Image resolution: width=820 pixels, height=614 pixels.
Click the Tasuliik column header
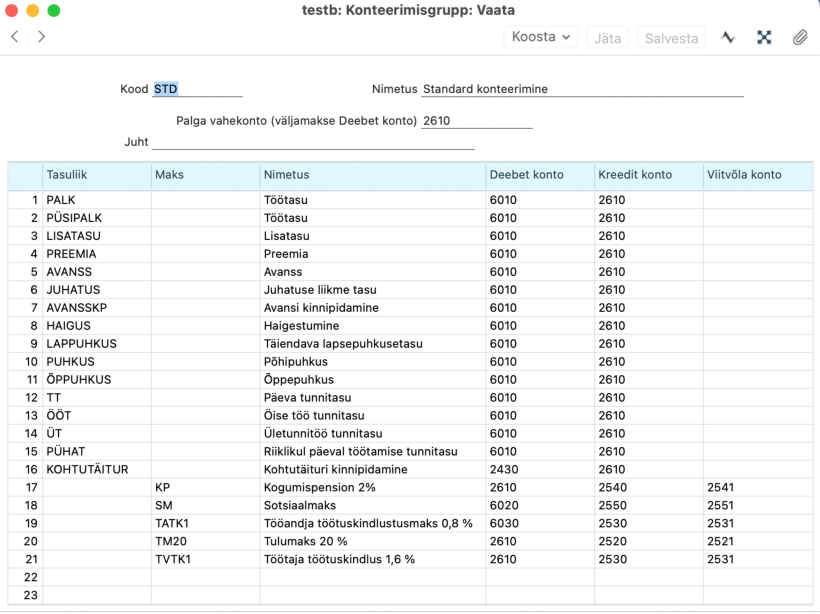click(97, 175)
